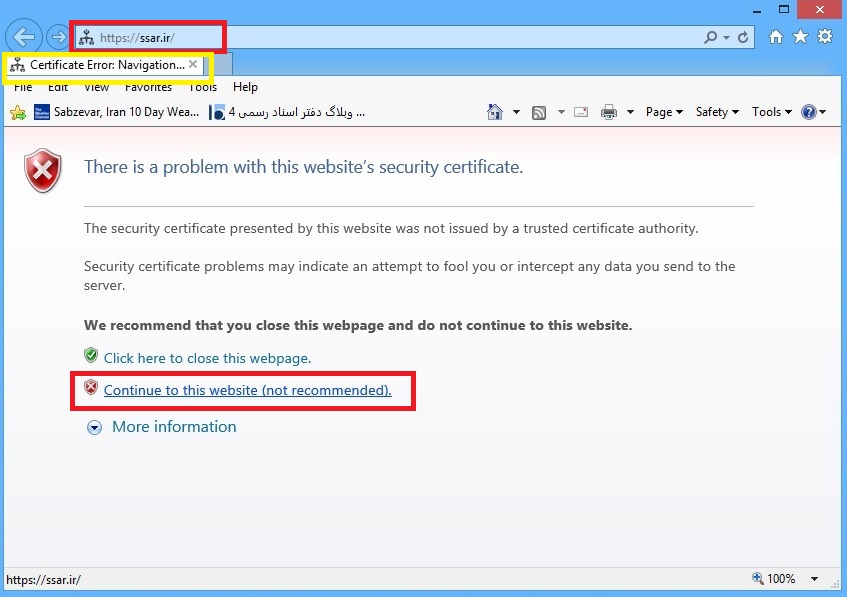Open the Favorites menu in the menu bar
847x597 pixels.
click(148, 88)
